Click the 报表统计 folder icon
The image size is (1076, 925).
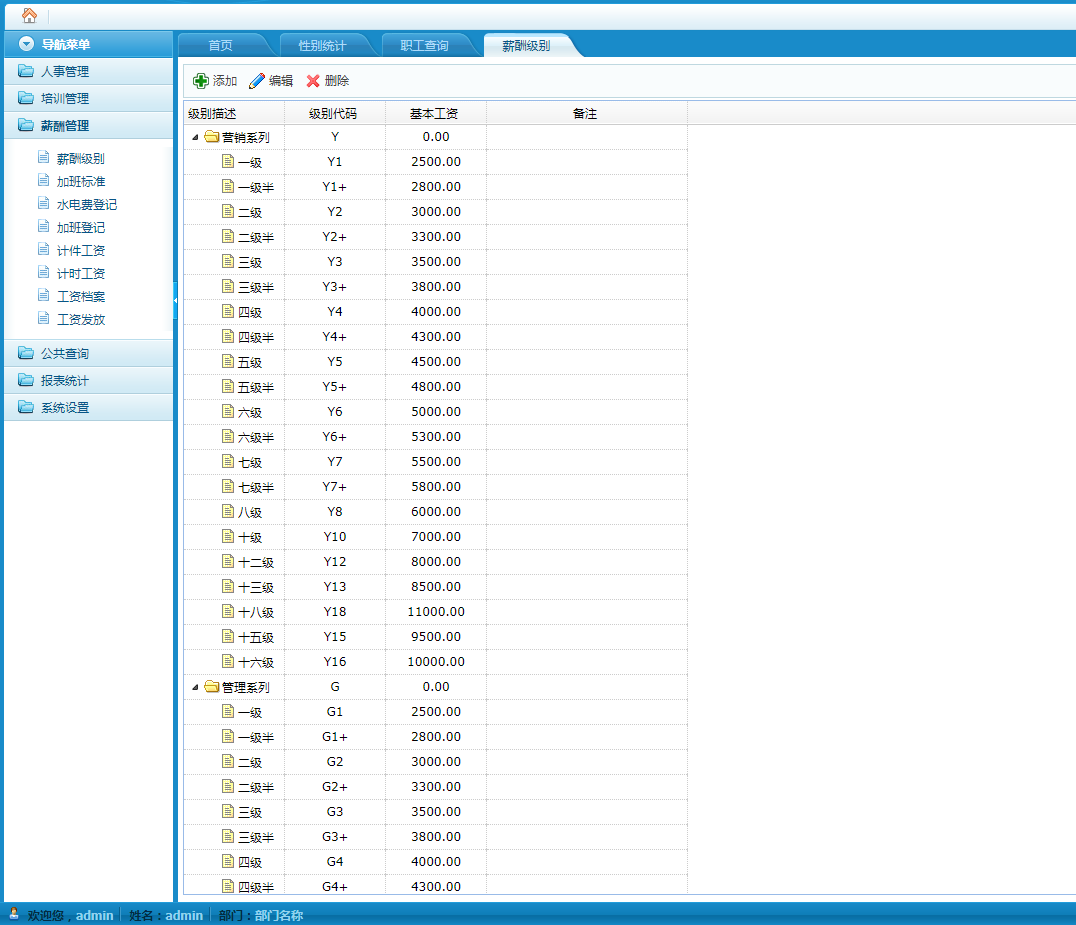point(26,380)
